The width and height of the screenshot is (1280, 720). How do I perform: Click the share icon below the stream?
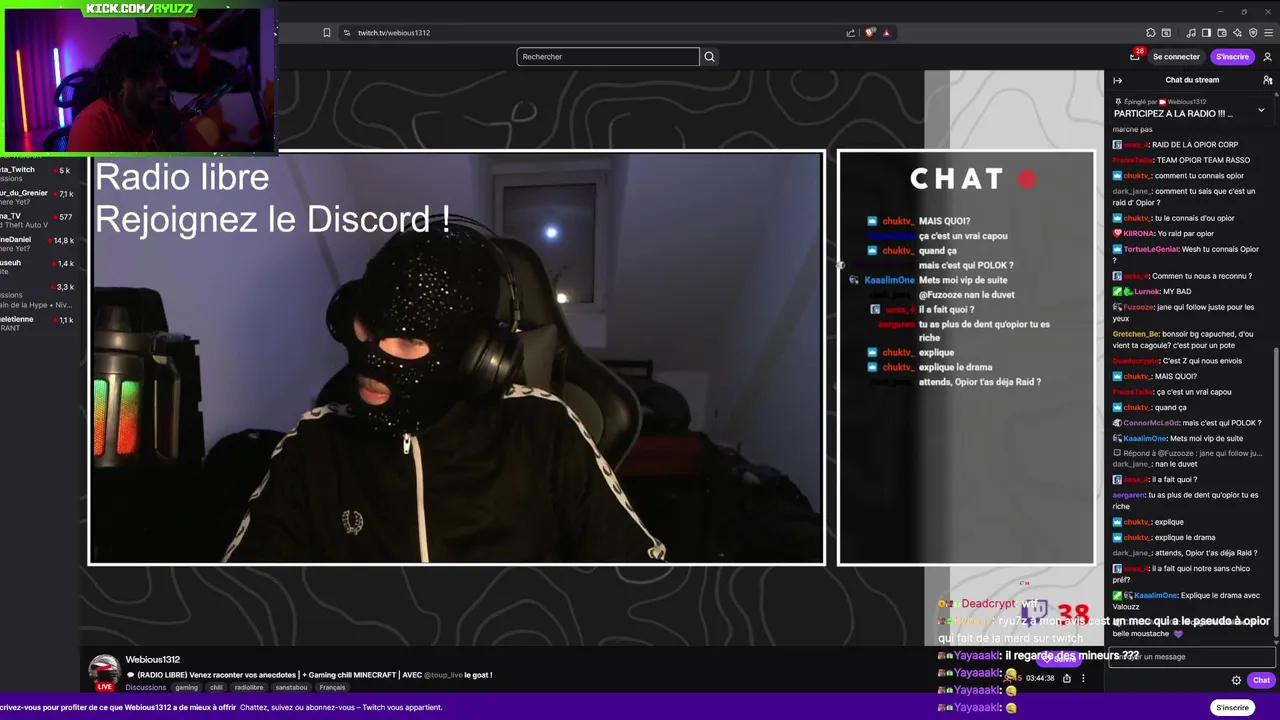coord(1067,678)
